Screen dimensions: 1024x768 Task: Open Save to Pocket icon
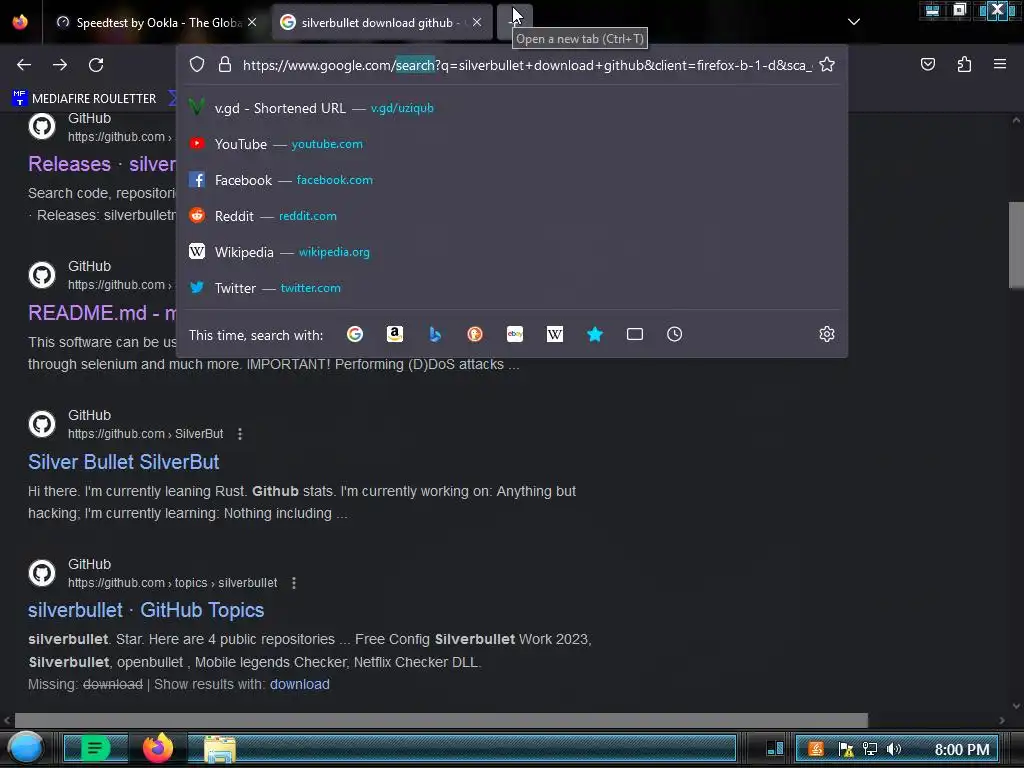[x=927, y=64]
